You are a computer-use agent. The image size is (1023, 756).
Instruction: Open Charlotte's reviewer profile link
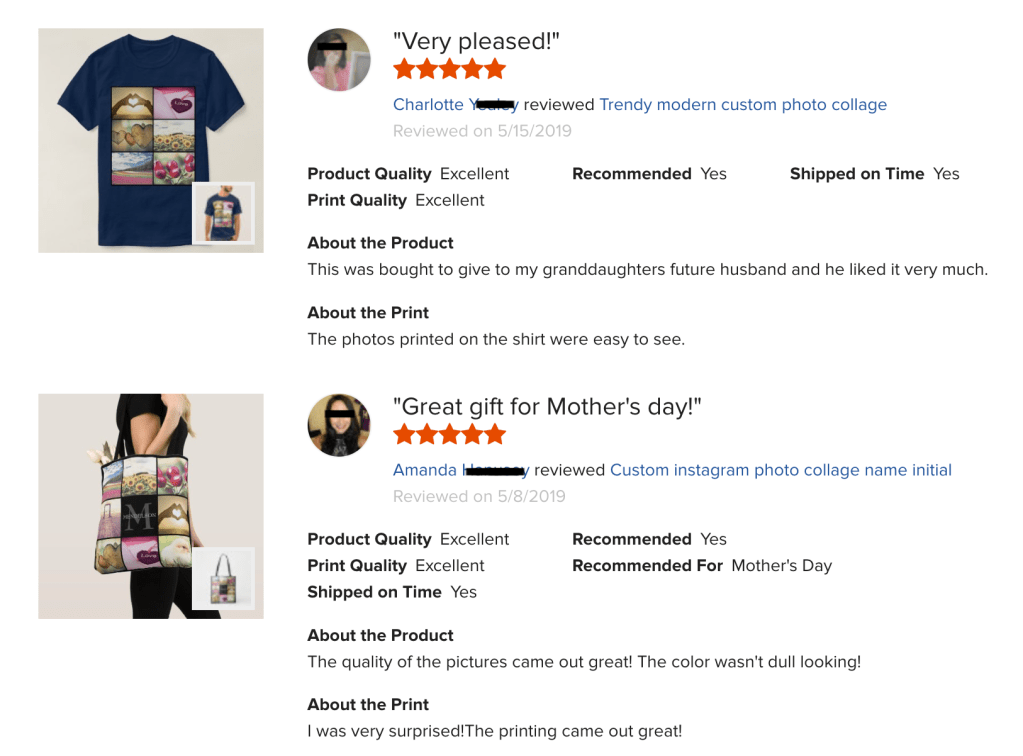click(455, 105)
